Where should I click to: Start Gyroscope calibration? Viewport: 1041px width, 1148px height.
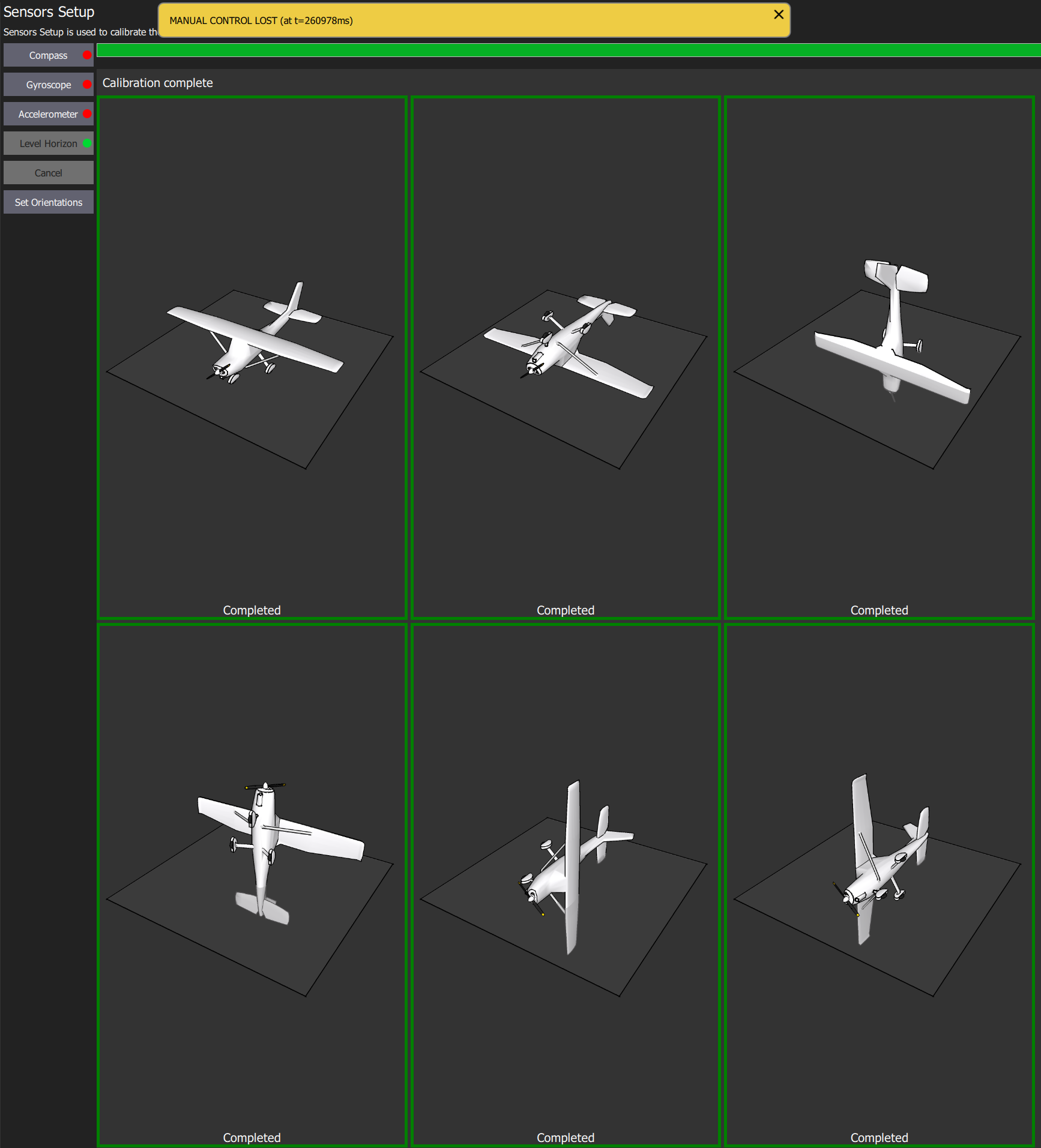(x=48, y=85)
